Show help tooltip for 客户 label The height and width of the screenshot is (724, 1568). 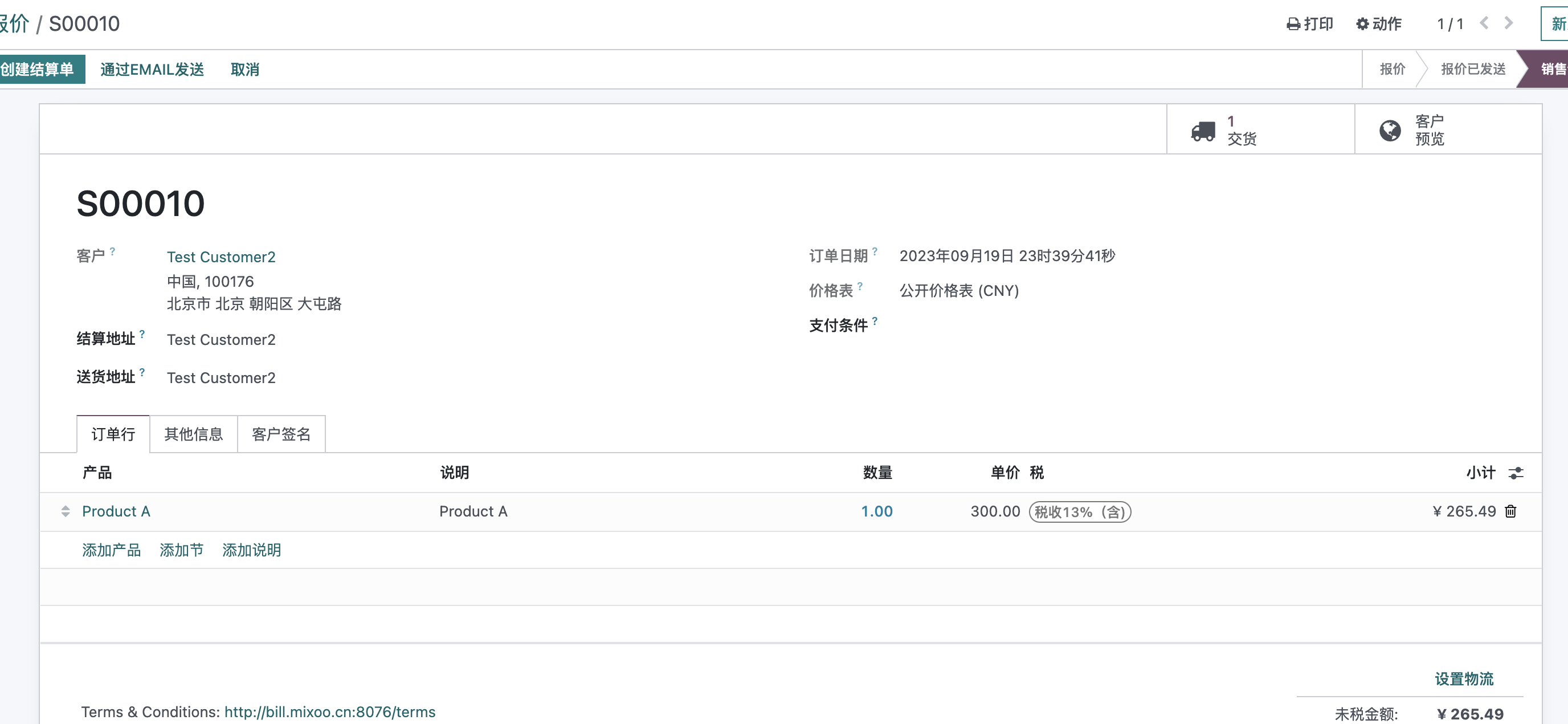[113, 251]
